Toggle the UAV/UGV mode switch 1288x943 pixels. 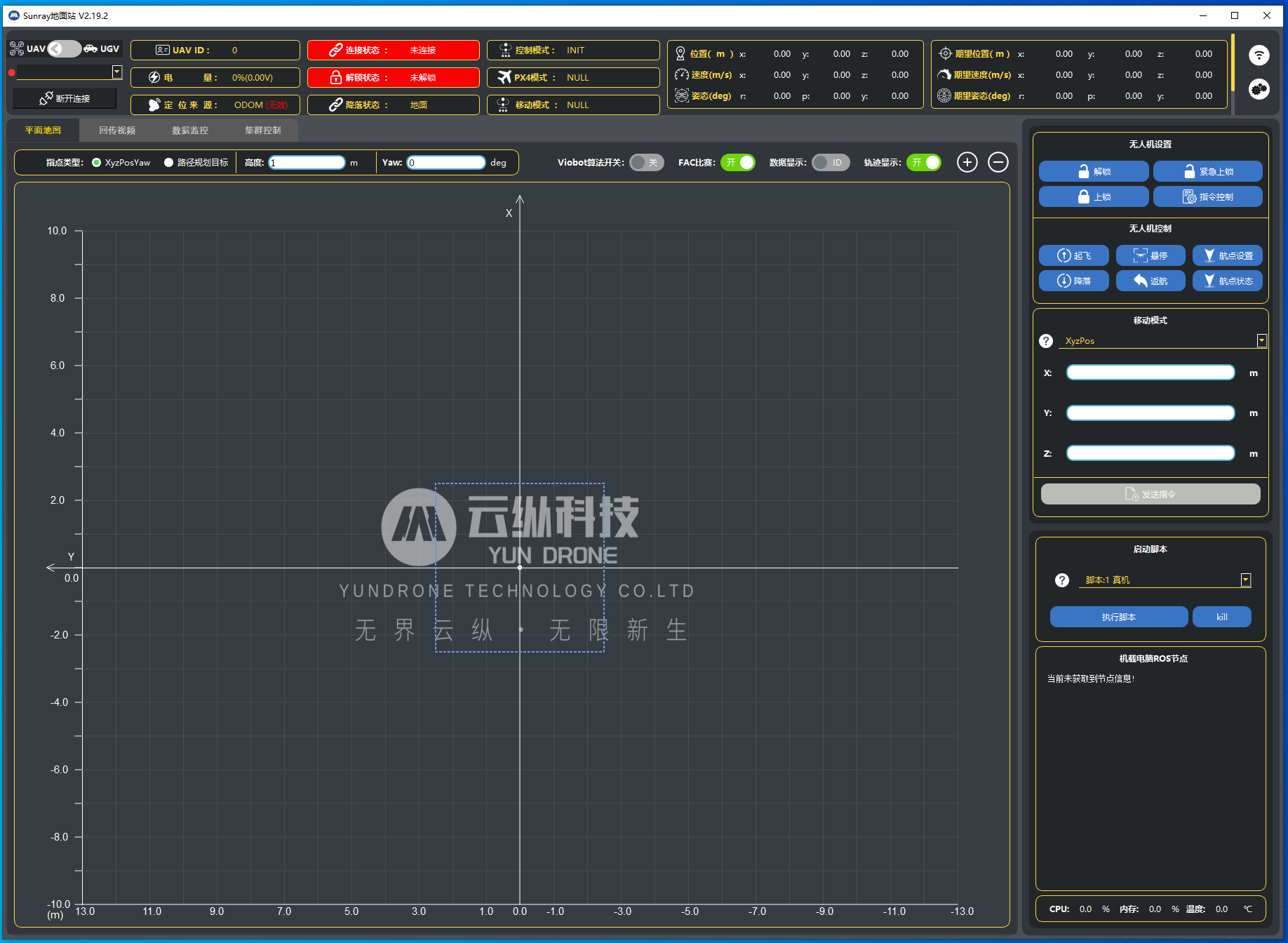65,48
